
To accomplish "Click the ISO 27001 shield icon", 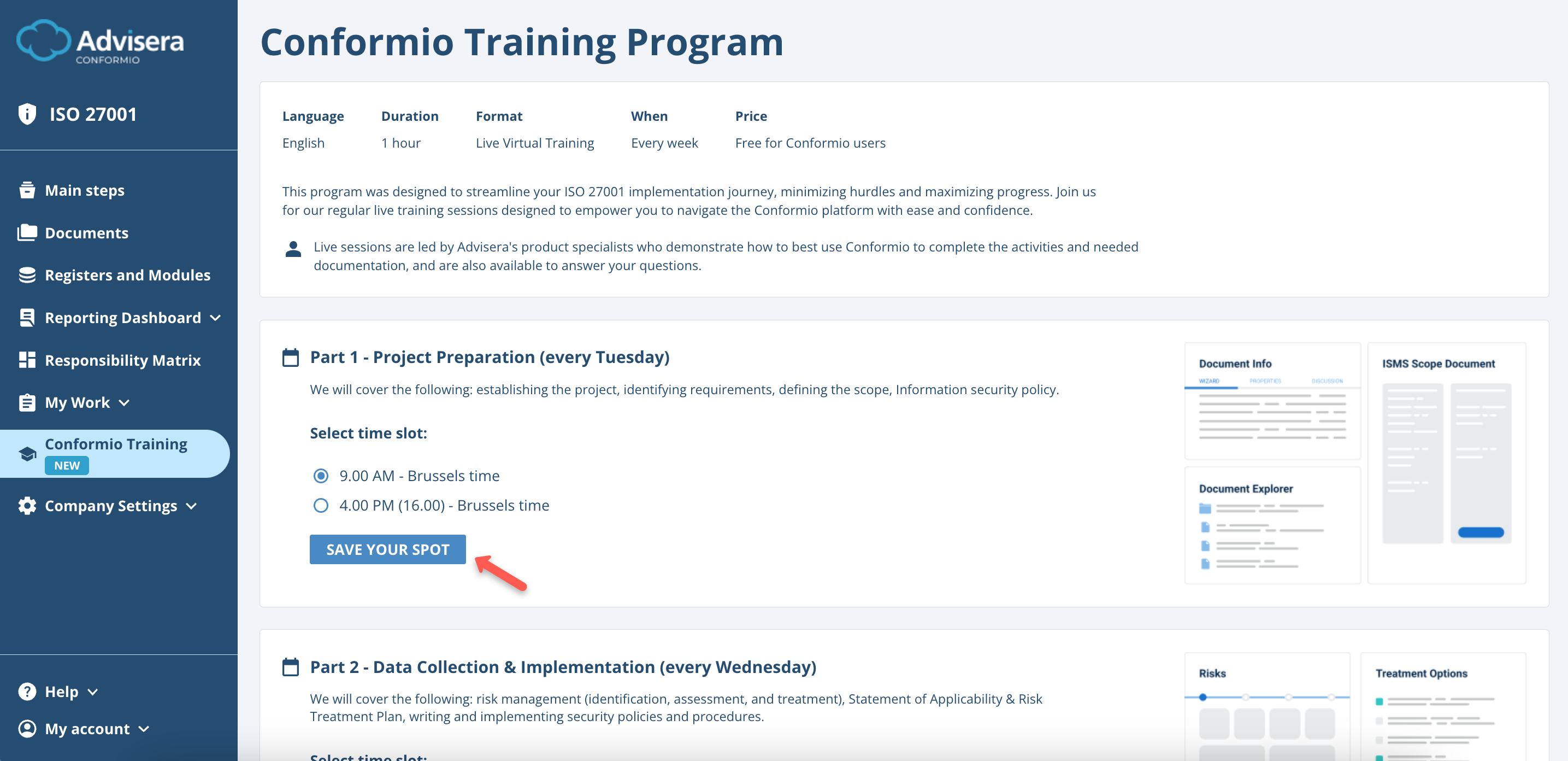I will (27, 113).
